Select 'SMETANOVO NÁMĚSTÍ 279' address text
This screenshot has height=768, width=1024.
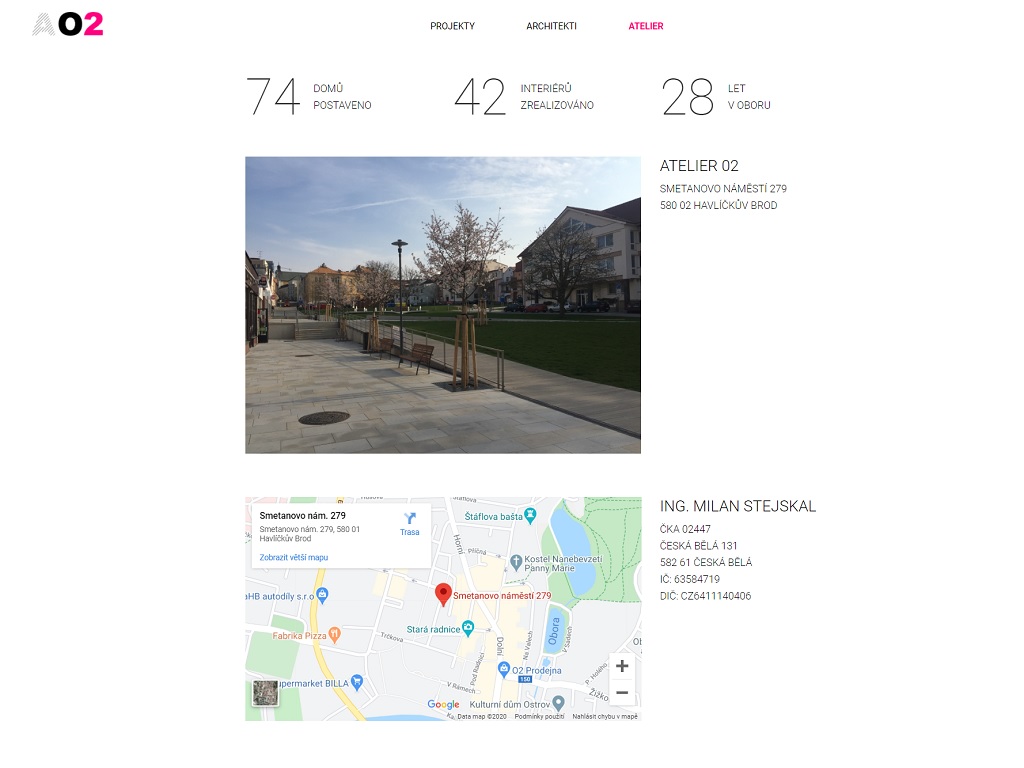[x=723, y=189]
